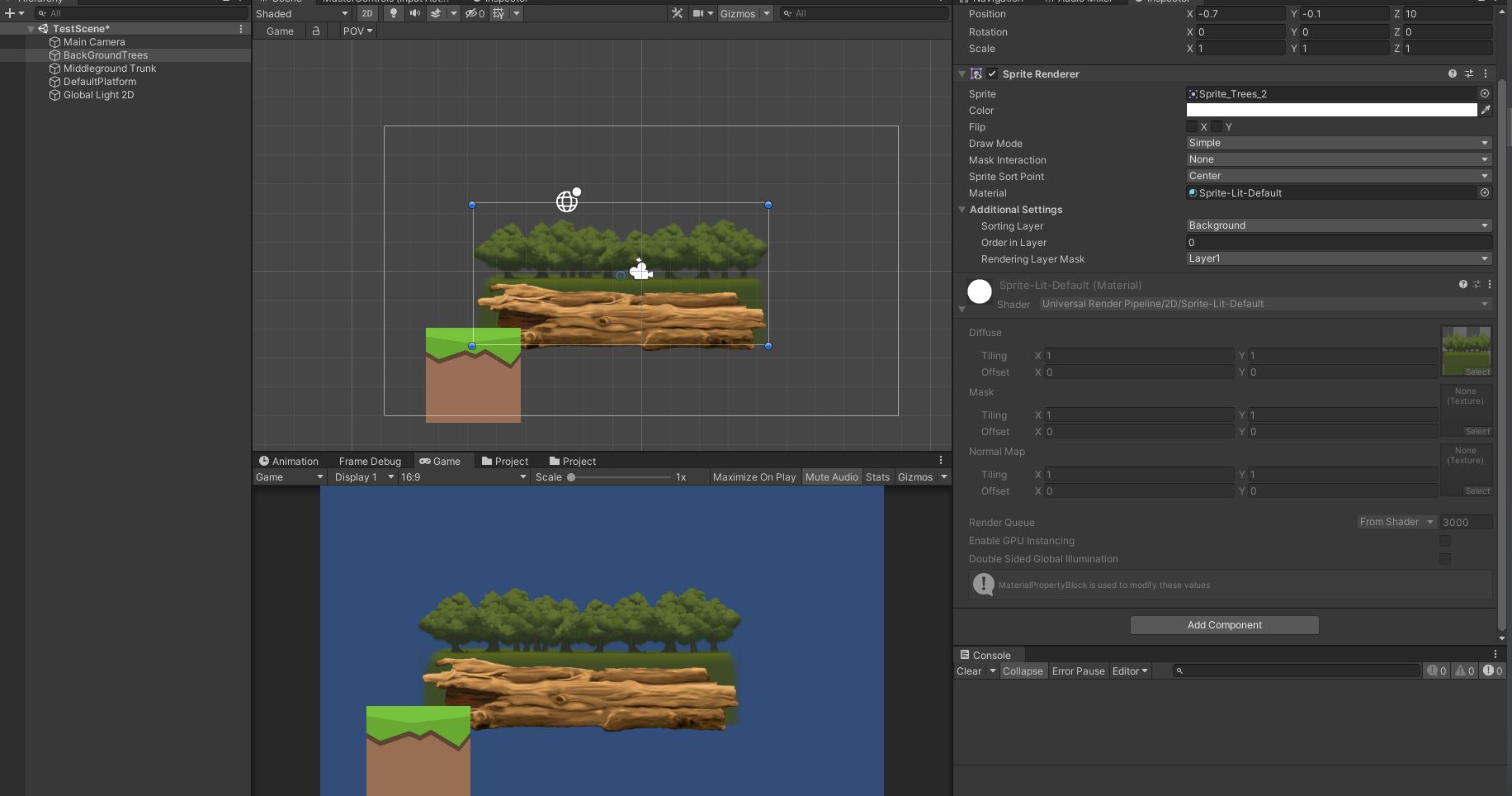Click the Position X value field

click(1240, 14)
